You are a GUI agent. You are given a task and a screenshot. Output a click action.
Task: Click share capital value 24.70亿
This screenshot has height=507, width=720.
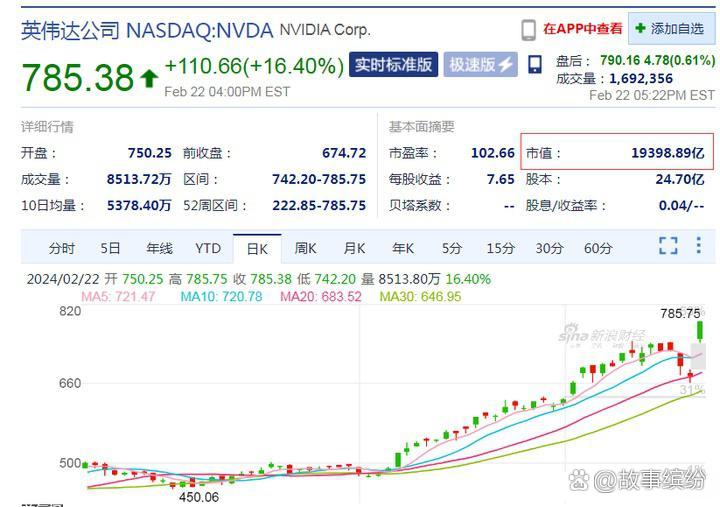[680, 179]
